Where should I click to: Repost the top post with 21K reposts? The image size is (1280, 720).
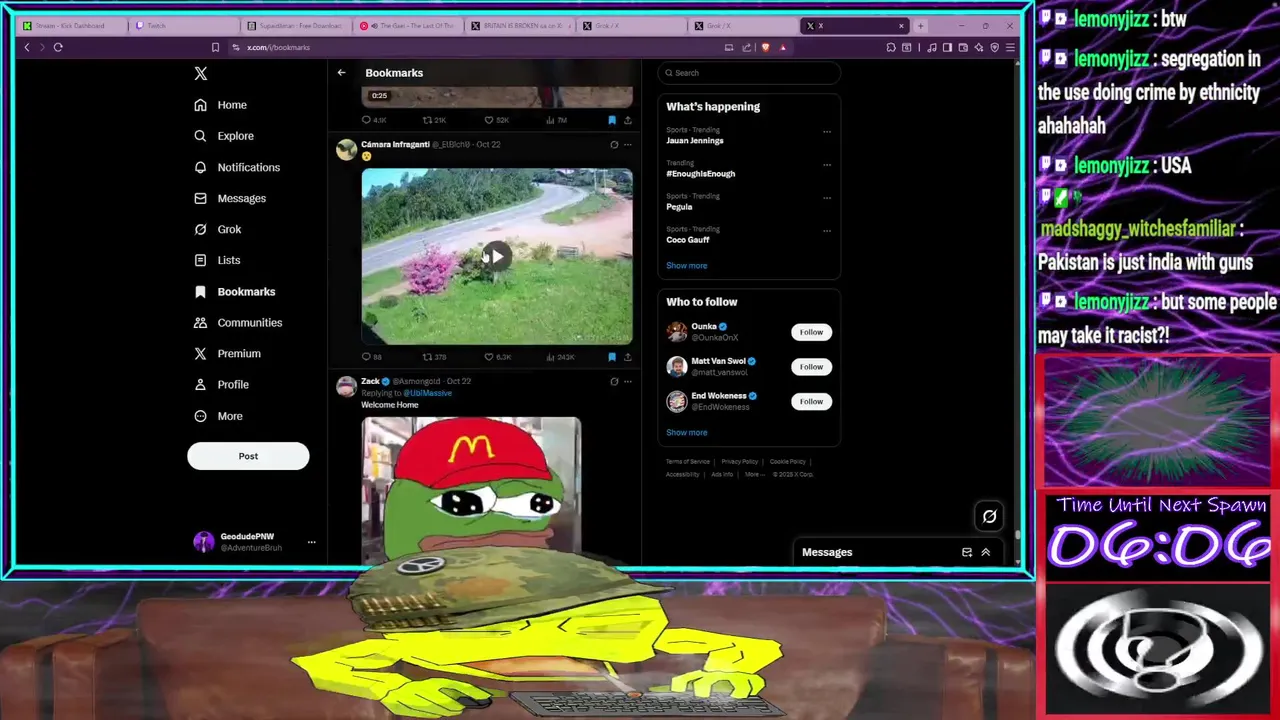pyautogui.click(x=427, y=120)
